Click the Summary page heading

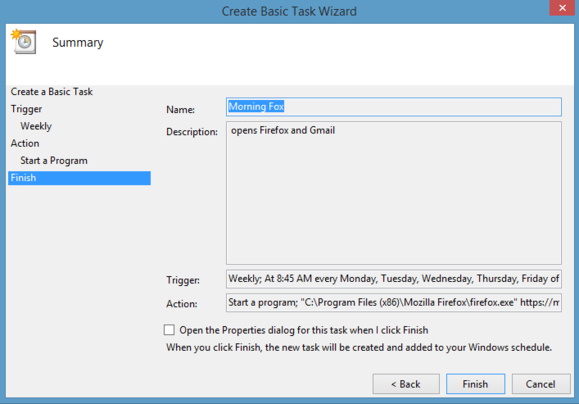tap(78, 42)
